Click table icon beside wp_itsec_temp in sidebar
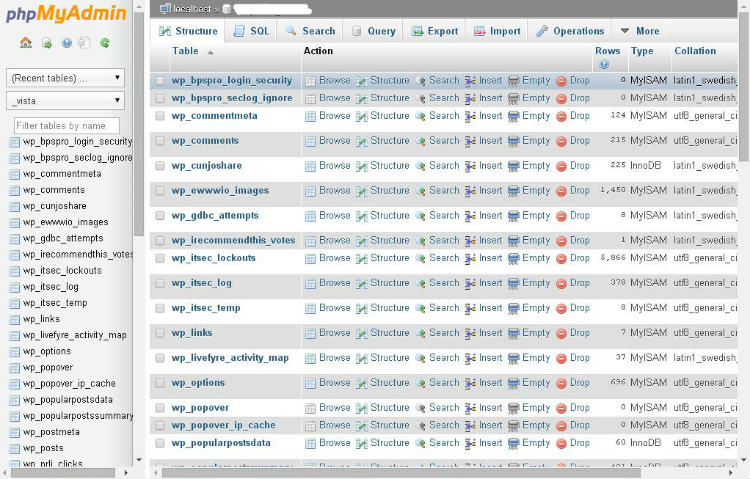 15,303
